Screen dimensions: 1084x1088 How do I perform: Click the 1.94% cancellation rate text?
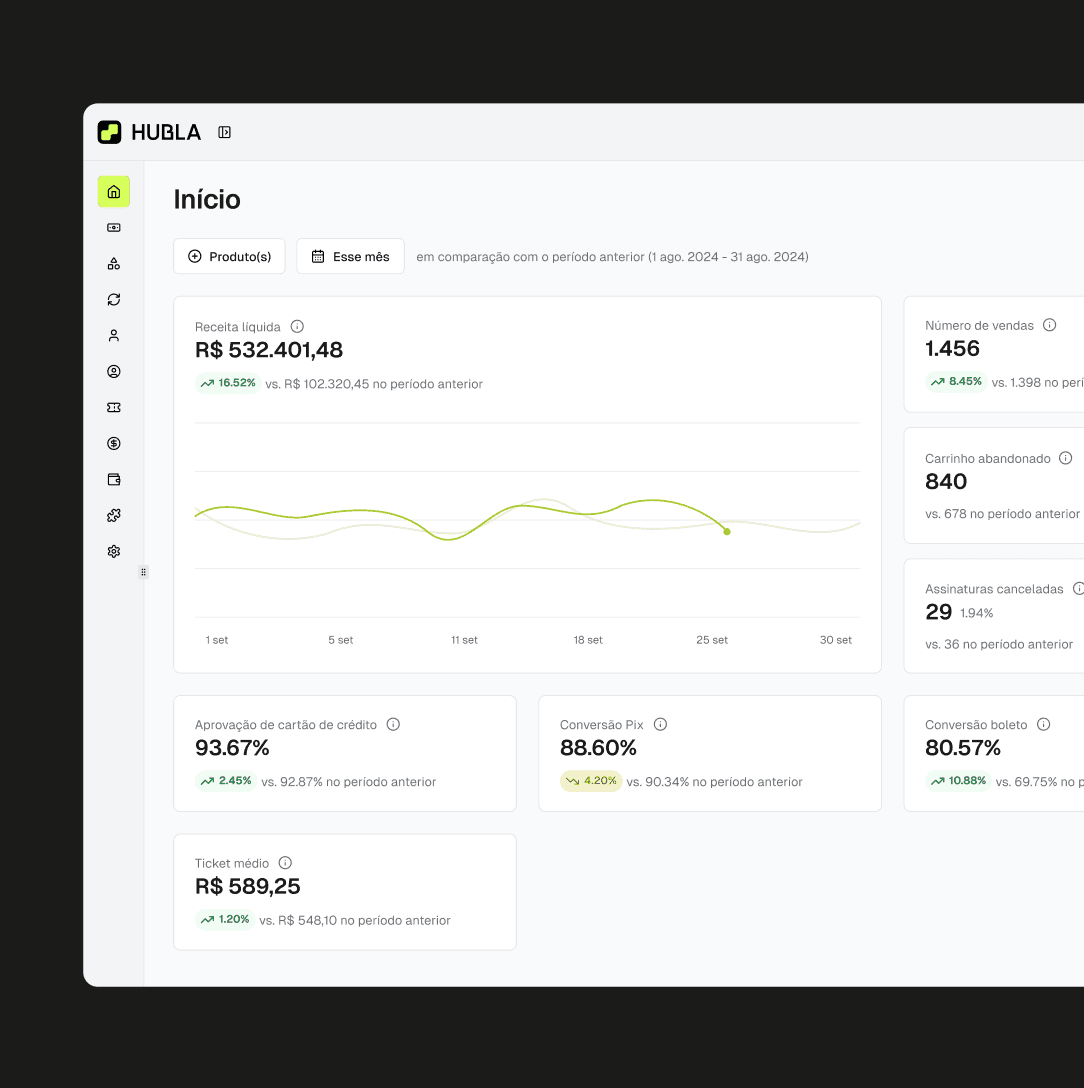(x=976, y=613)
